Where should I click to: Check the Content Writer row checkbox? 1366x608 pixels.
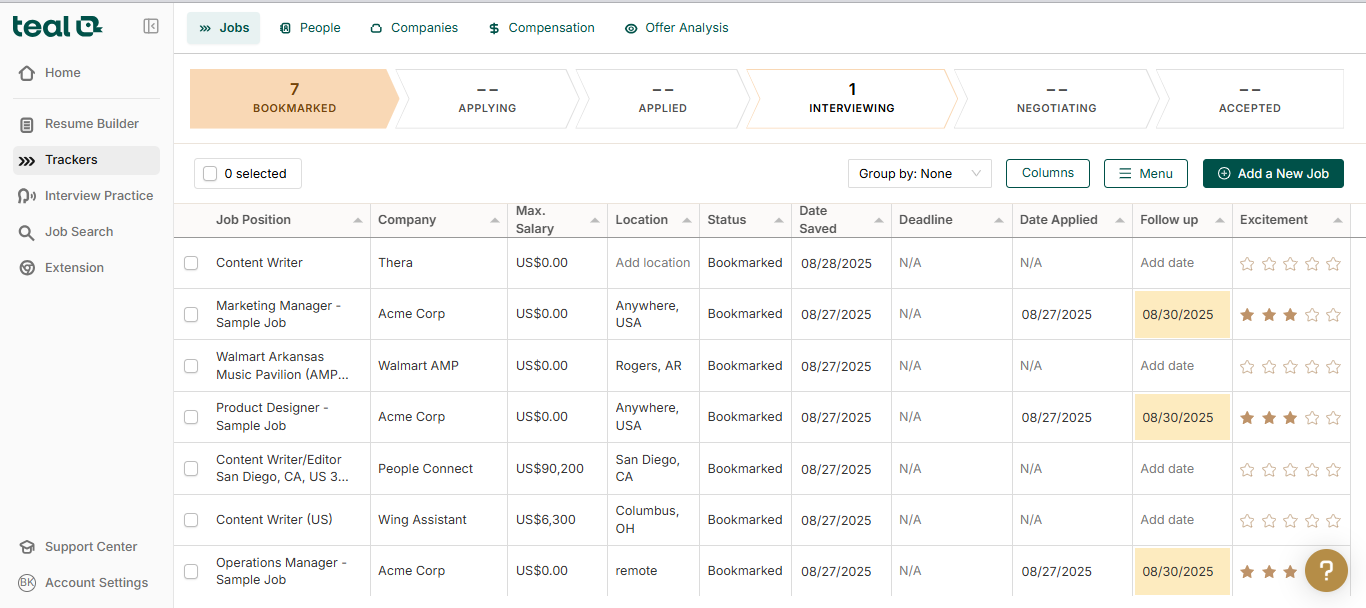coord(191,263)
